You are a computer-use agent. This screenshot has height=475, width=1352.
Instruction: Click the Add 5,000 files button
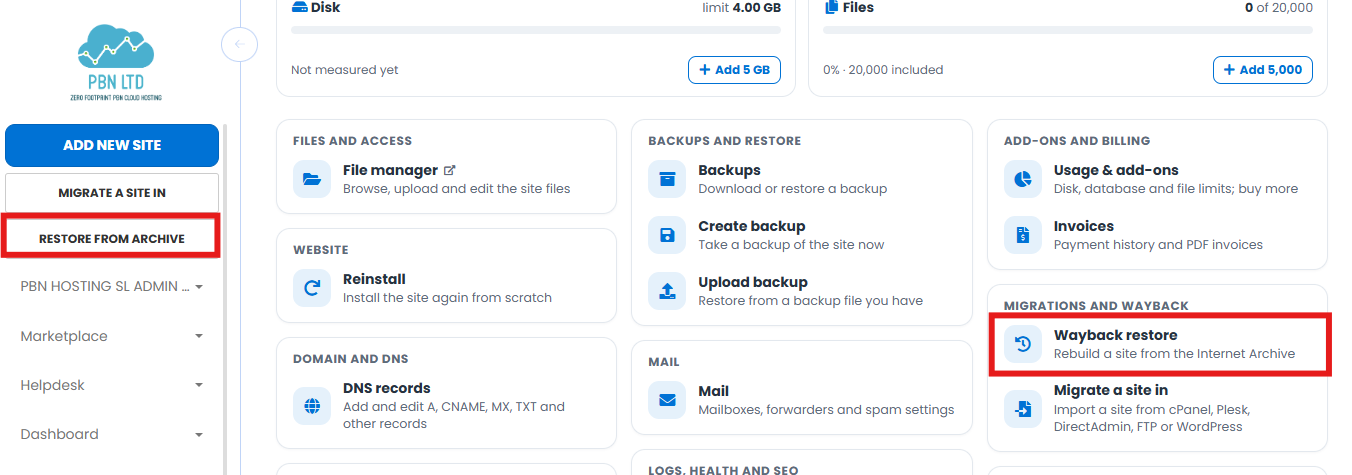point(1263,70)
